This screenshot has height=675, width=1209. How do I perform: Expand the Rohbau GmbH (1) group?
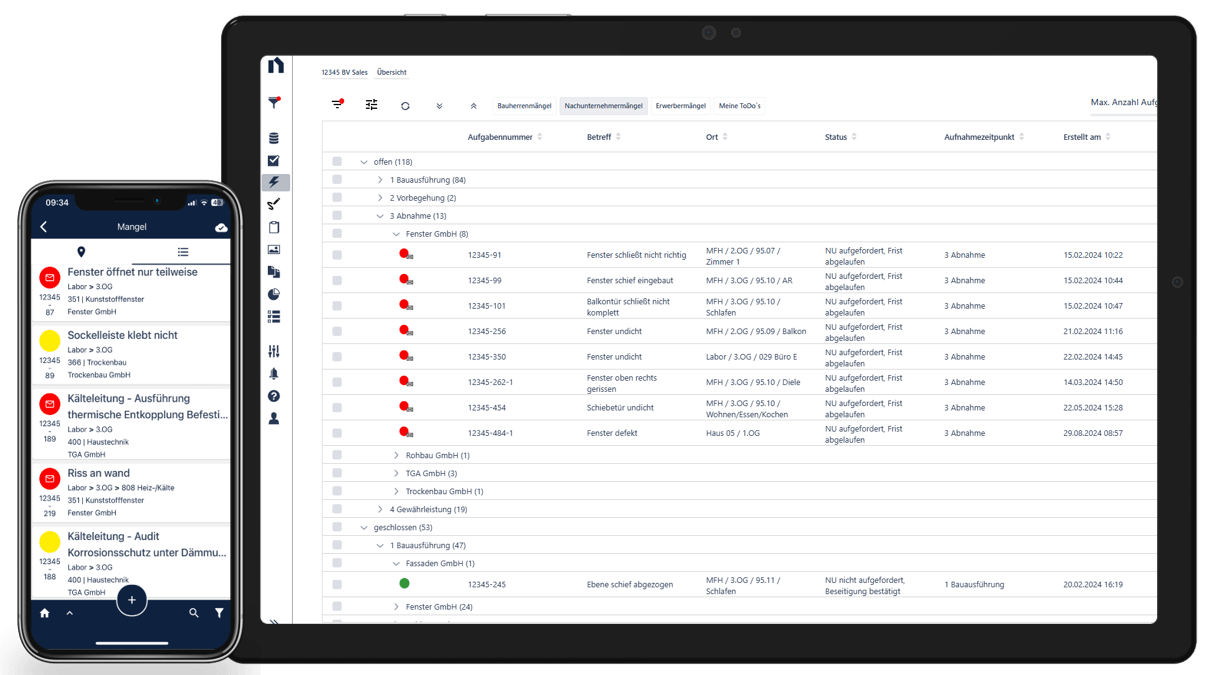[396, 455]
